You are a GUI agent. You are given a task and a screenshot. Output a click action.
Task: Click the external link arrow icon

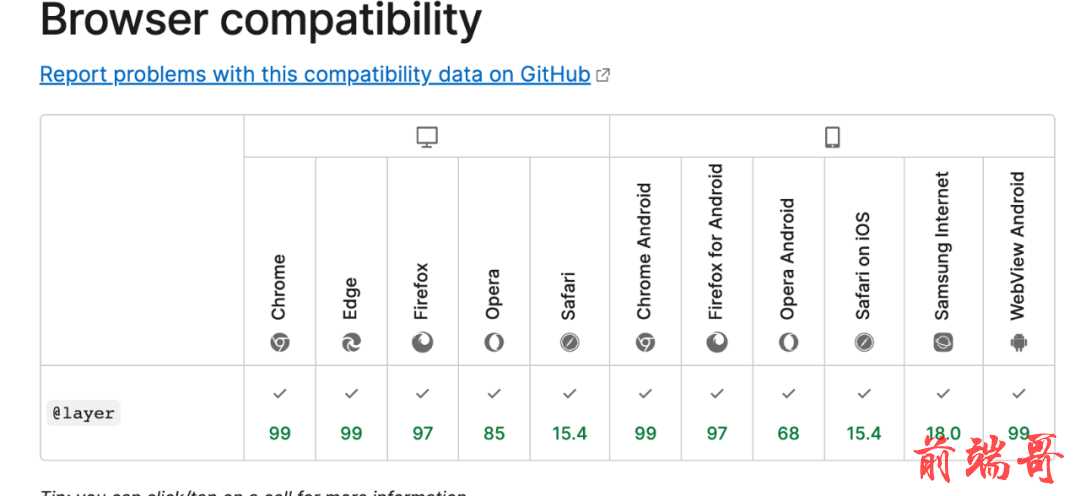pos(603,75)
